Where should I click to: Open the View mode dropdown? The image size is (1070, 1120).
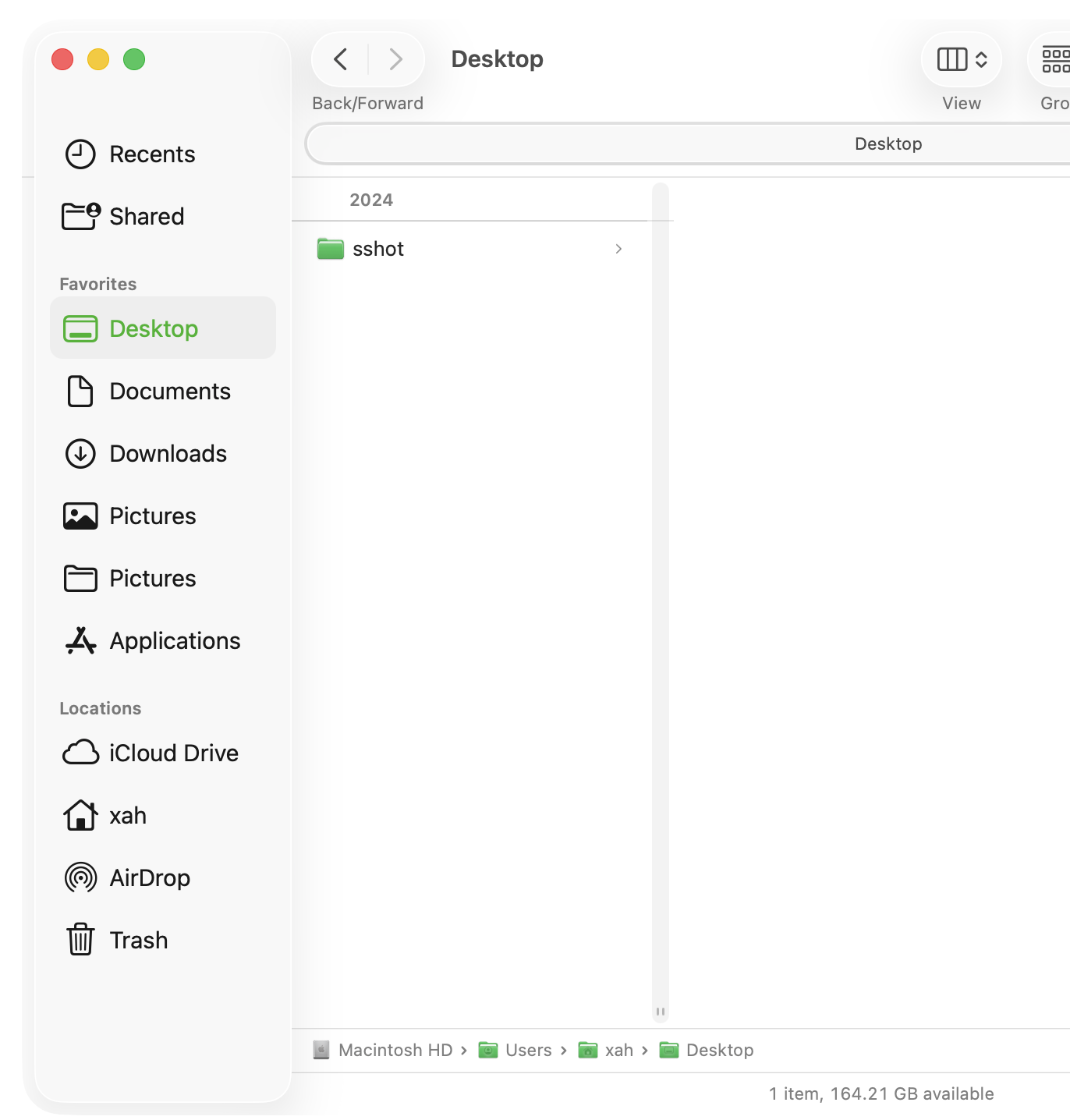point(962,59)
